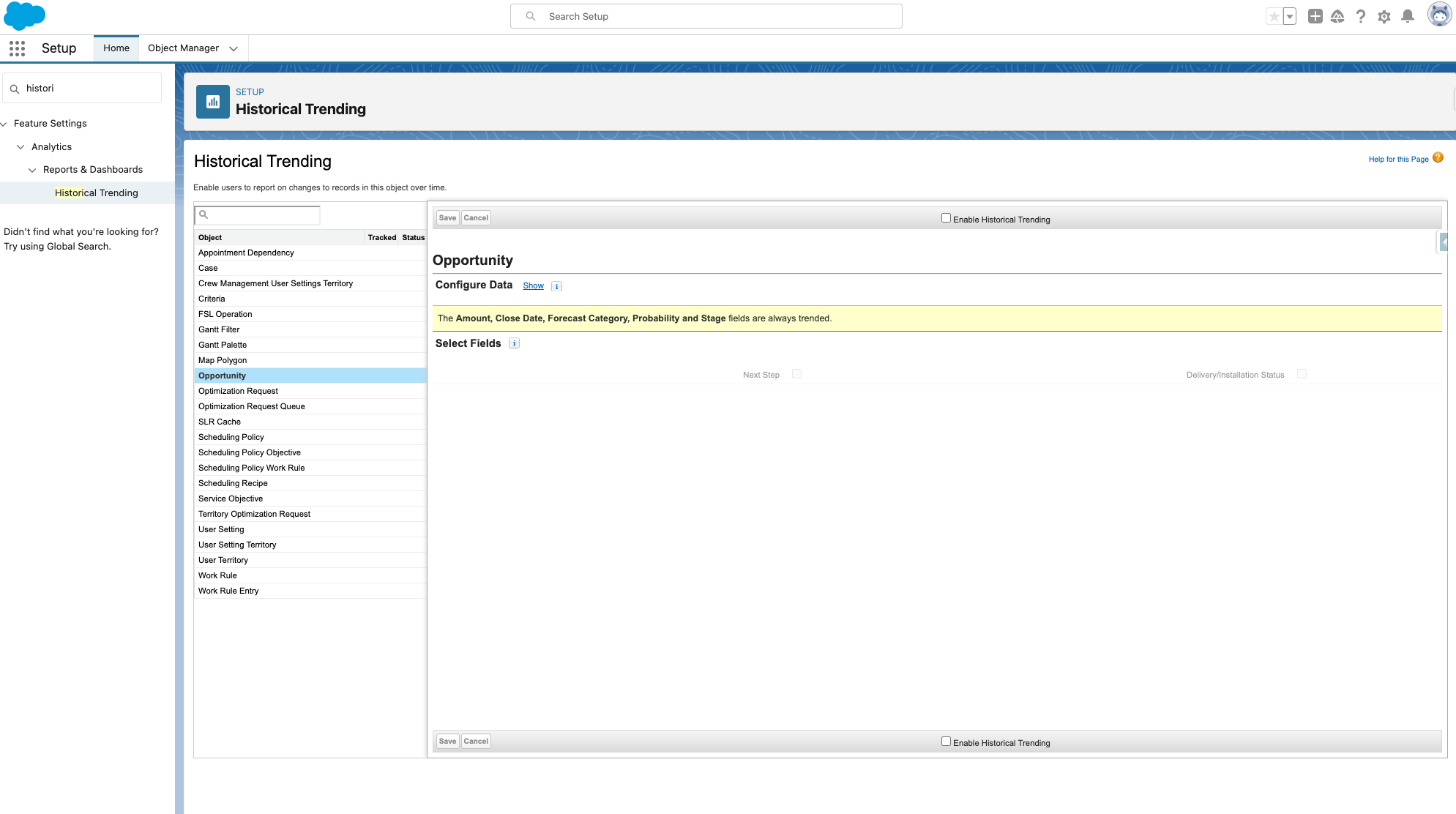Open Trailhead resources icon
The image size is (1456, 814).
pos(1337,15)
